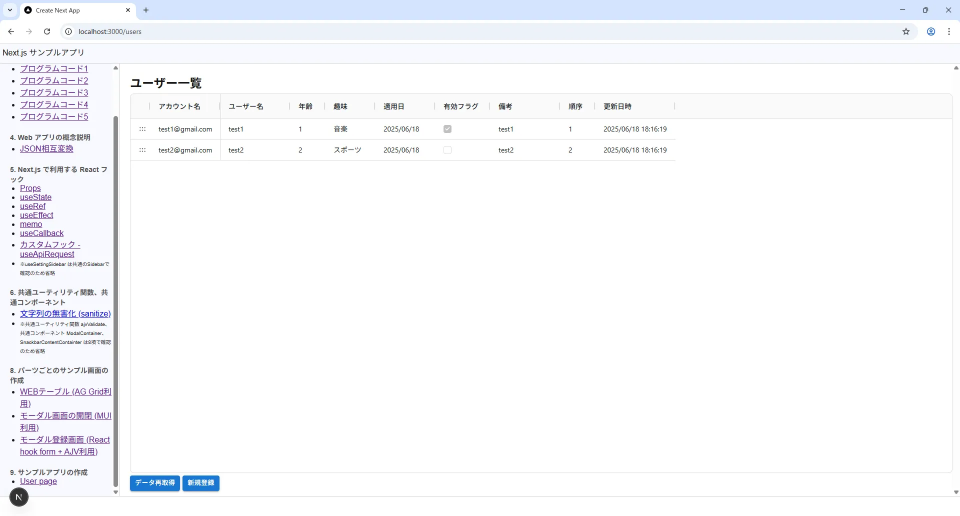Select the test1@gmail.com account cell

point(185,129)
